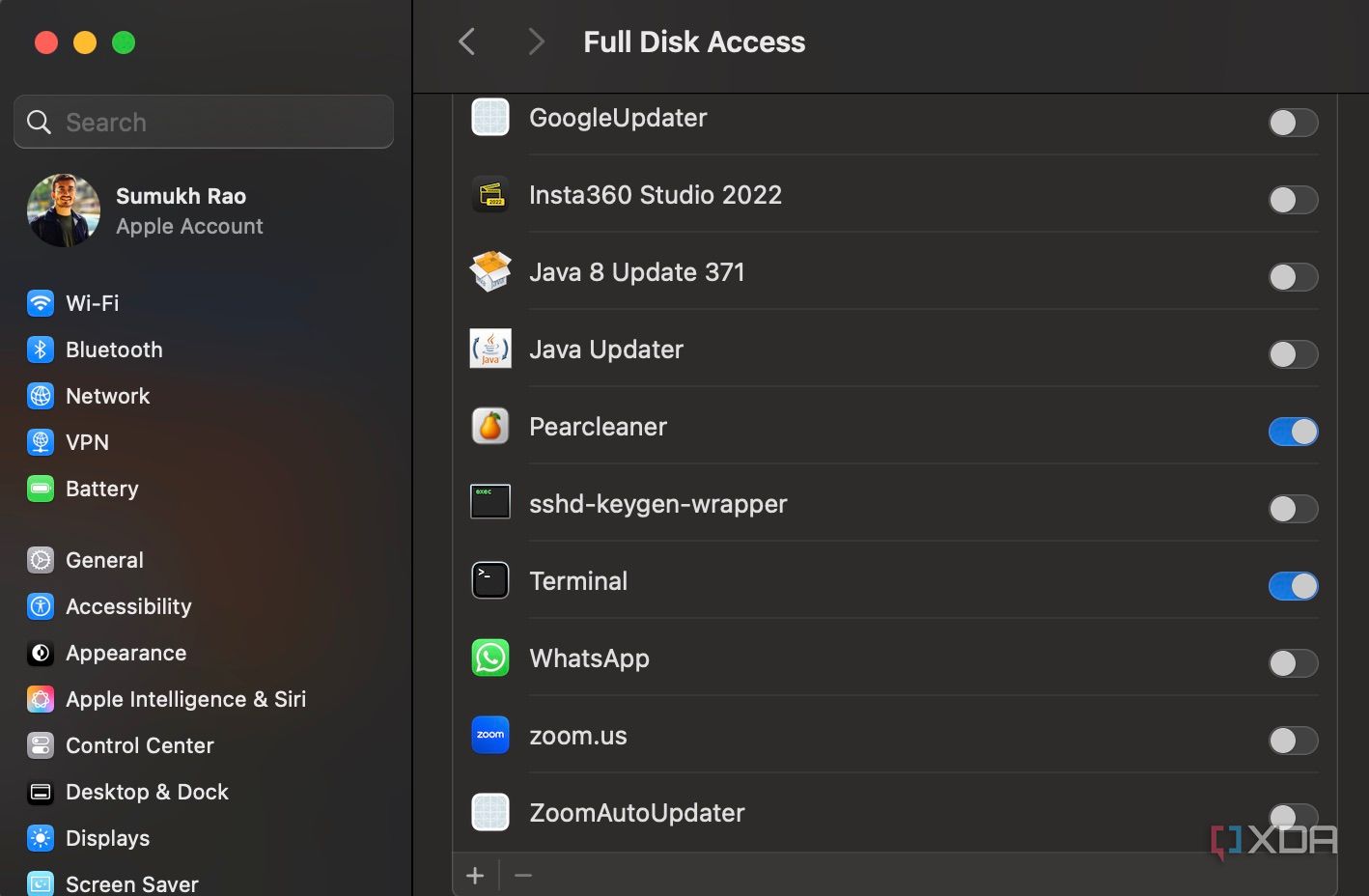This screenshot has width=1369, height=896.
Task: Go back with the left chevron
Action: 467,42
